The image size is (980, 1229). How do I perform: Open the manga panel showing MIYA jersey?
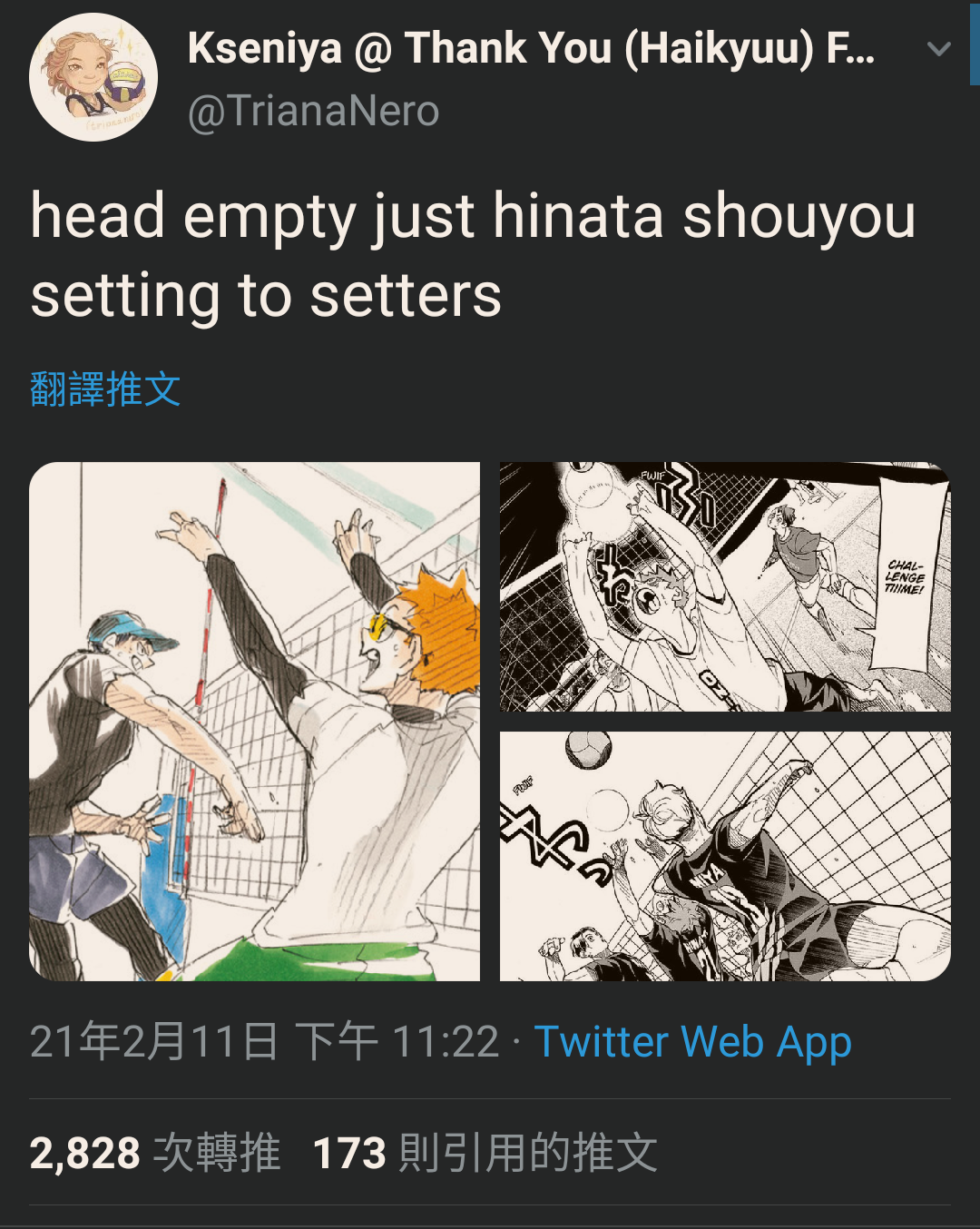coord(725,856)
